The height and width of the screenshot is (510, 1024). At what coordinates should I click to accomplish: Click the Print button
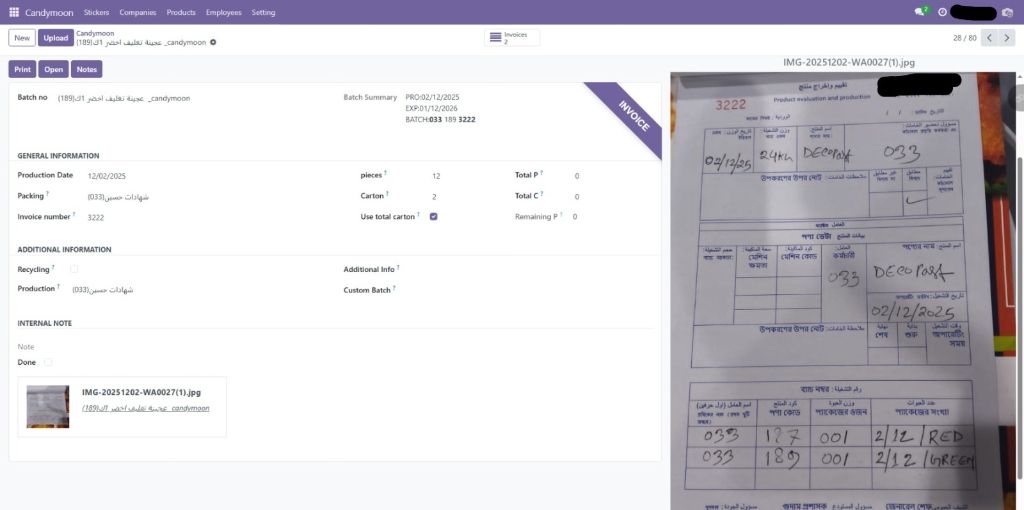click(22, 69)
